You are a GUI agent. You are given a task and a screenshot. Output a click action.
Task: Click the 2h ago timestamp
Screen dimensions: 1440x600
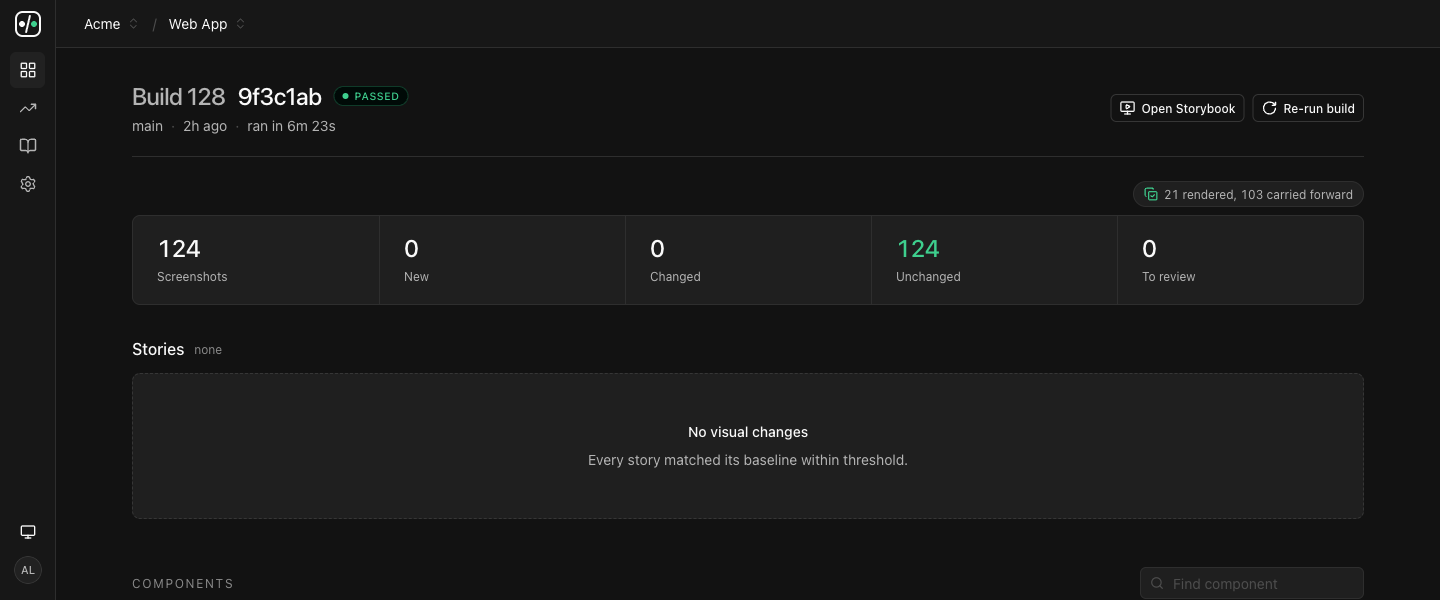pyautogui.click(x=205, y=126)
